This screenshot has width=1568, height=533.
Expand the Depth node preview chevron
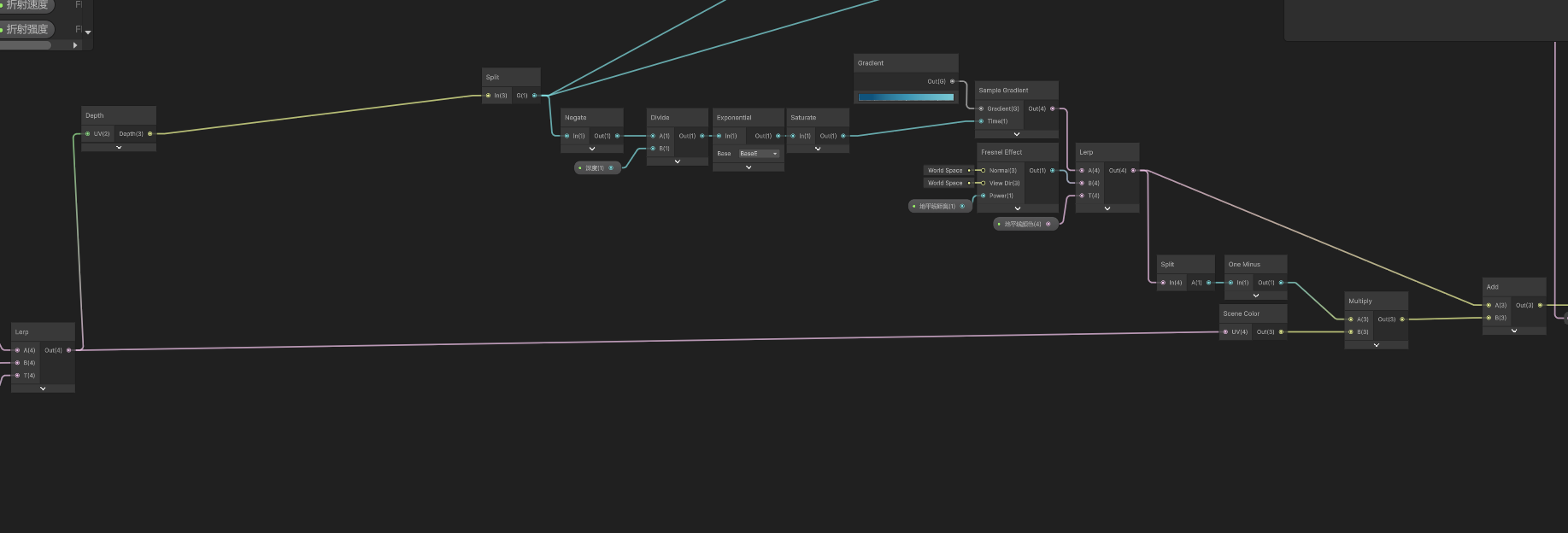pyautogui.click(x=119, y=148)
